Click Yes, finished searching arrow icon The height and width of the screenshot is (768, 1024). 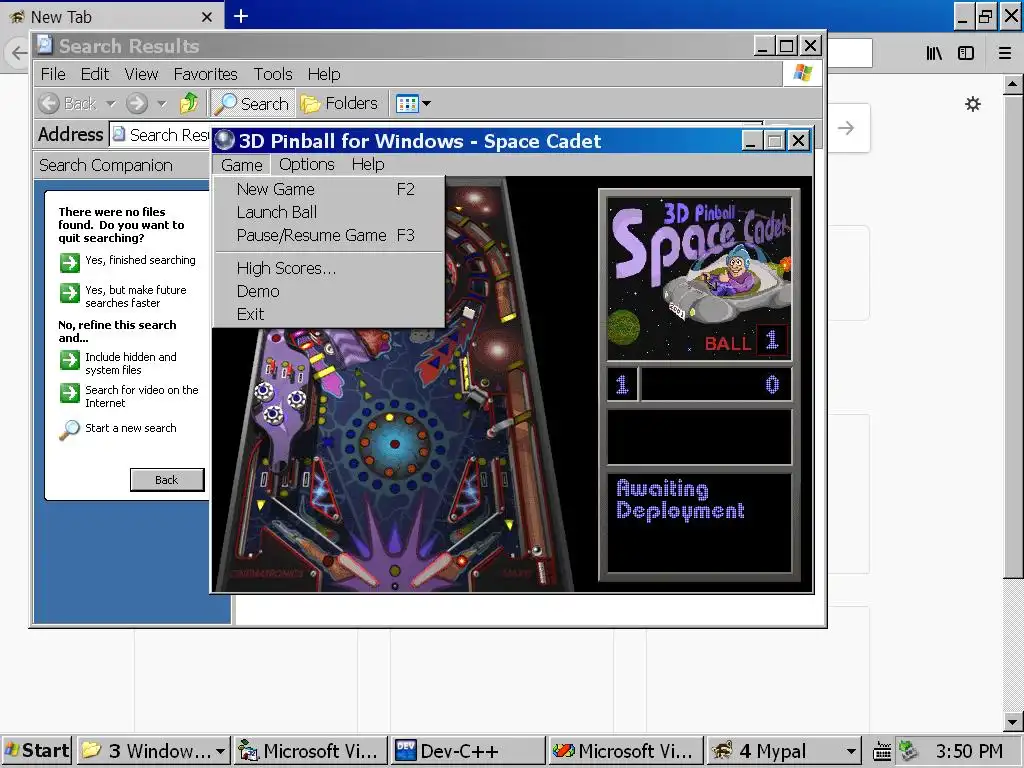(x=70, y=263)
